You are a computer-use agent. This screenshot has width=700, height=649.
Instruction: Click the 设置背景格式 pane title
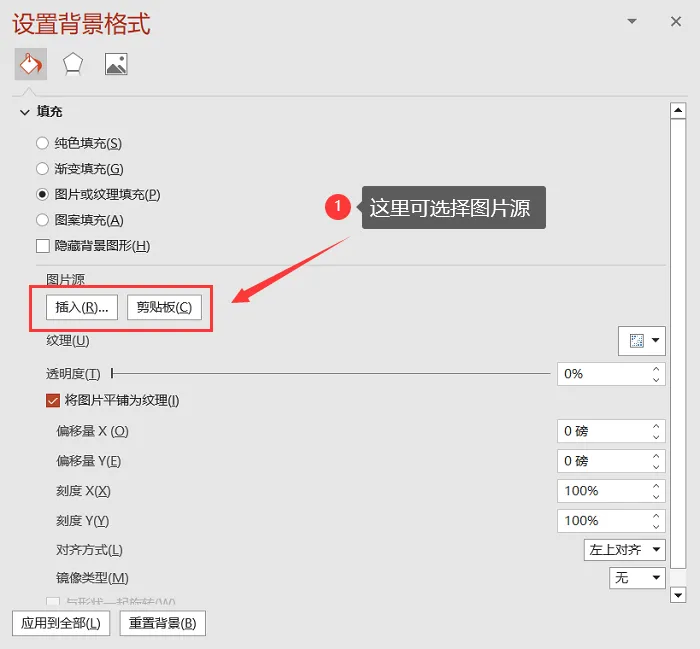pos(81,23)
